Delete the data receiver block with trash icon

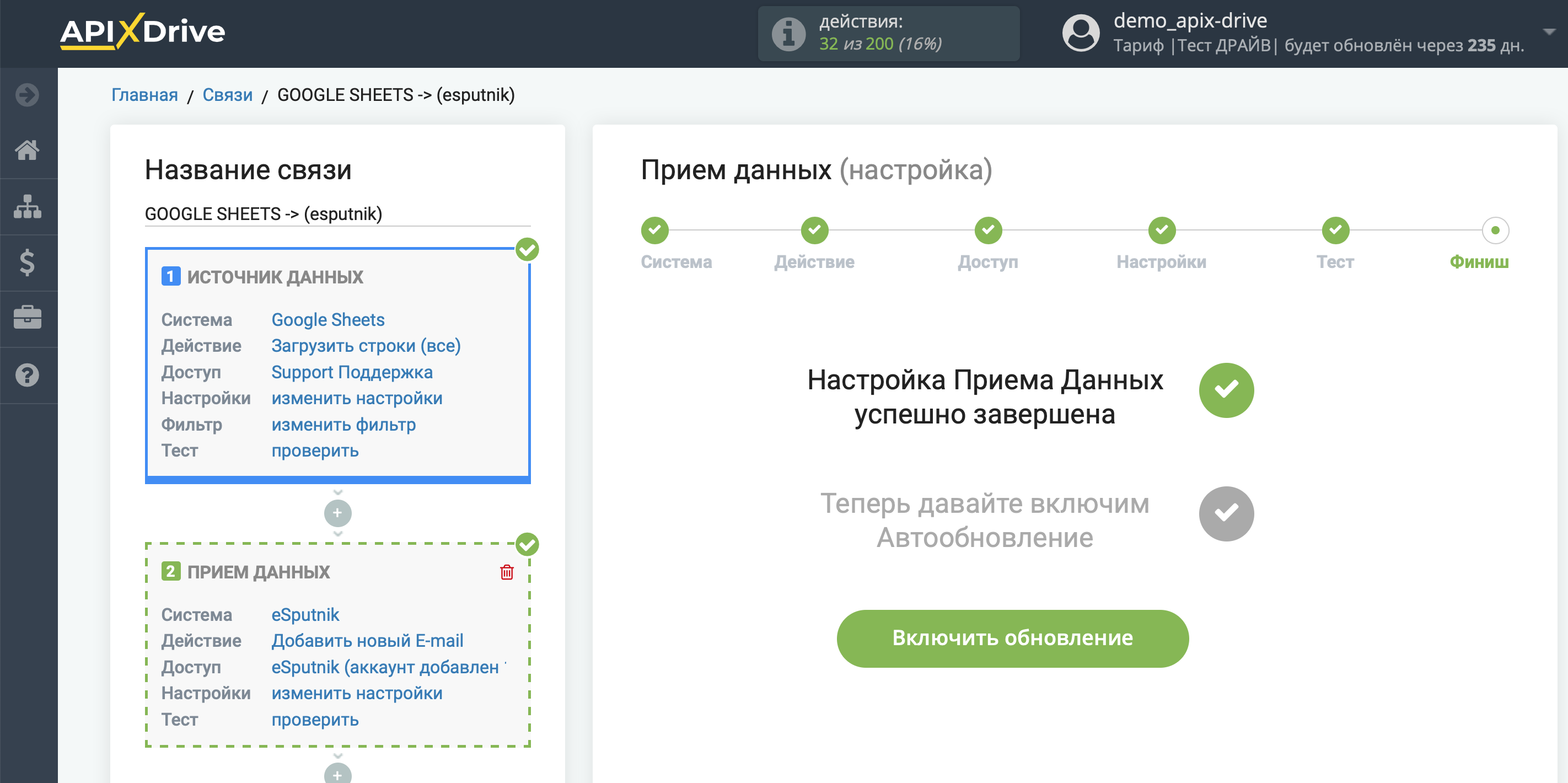[x=507, y=572]
